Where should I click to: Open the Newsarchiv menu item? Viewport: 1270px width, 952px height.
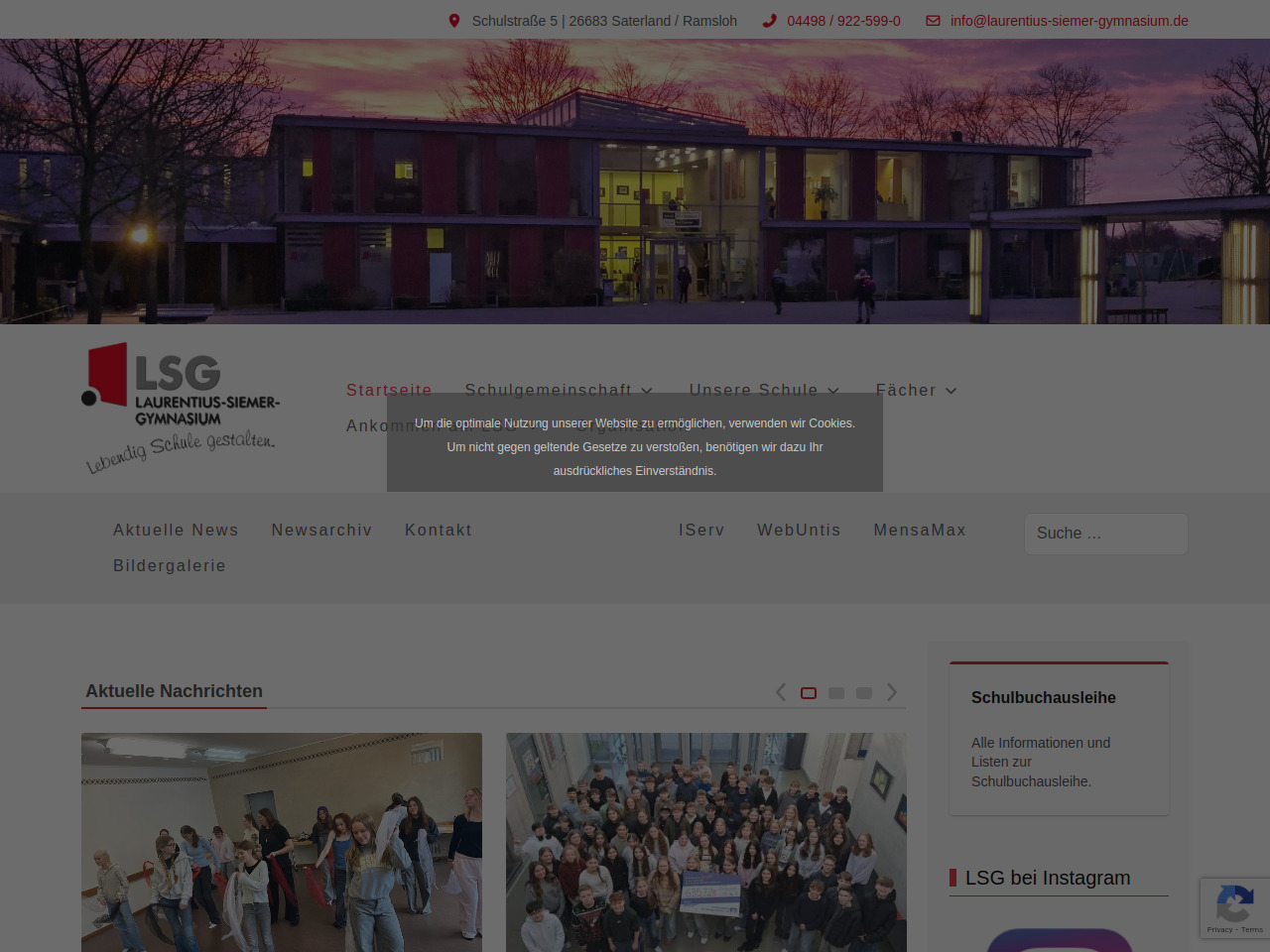click(x=321, y=531)
